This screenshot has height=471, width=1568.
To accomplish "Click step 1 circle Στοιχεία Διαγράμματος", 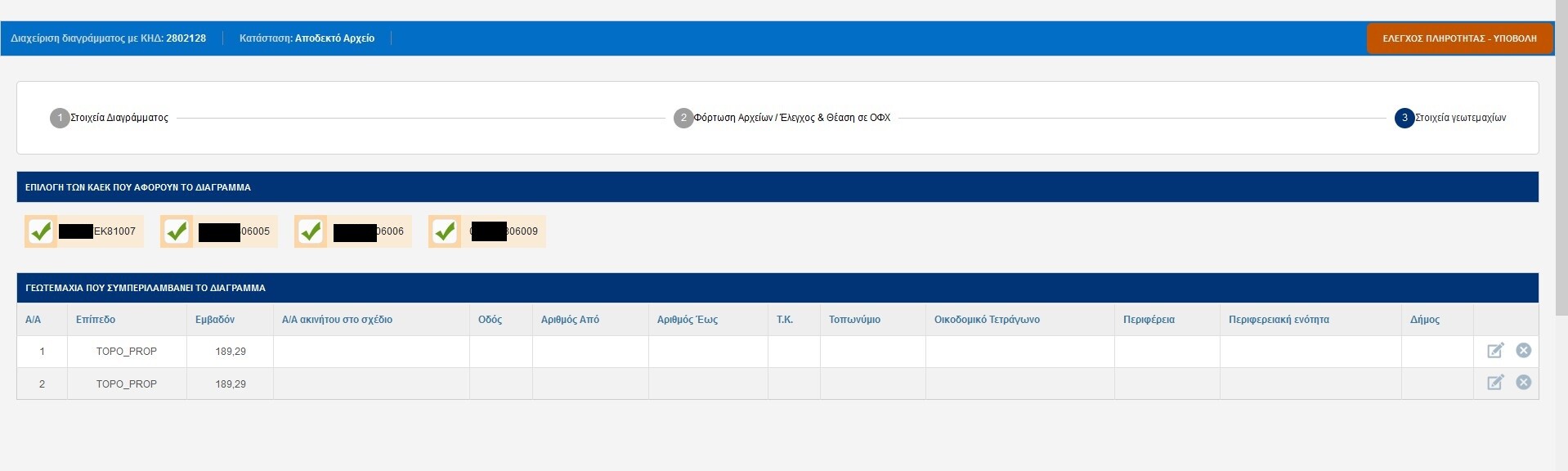I will [x=60, y=118].
